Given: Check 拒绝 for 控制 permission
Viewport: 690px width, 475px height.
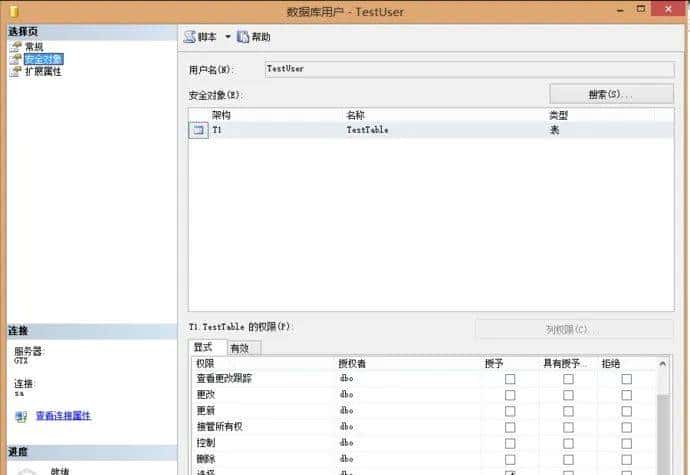Looking at the screenshot, I should coord(626,443).
